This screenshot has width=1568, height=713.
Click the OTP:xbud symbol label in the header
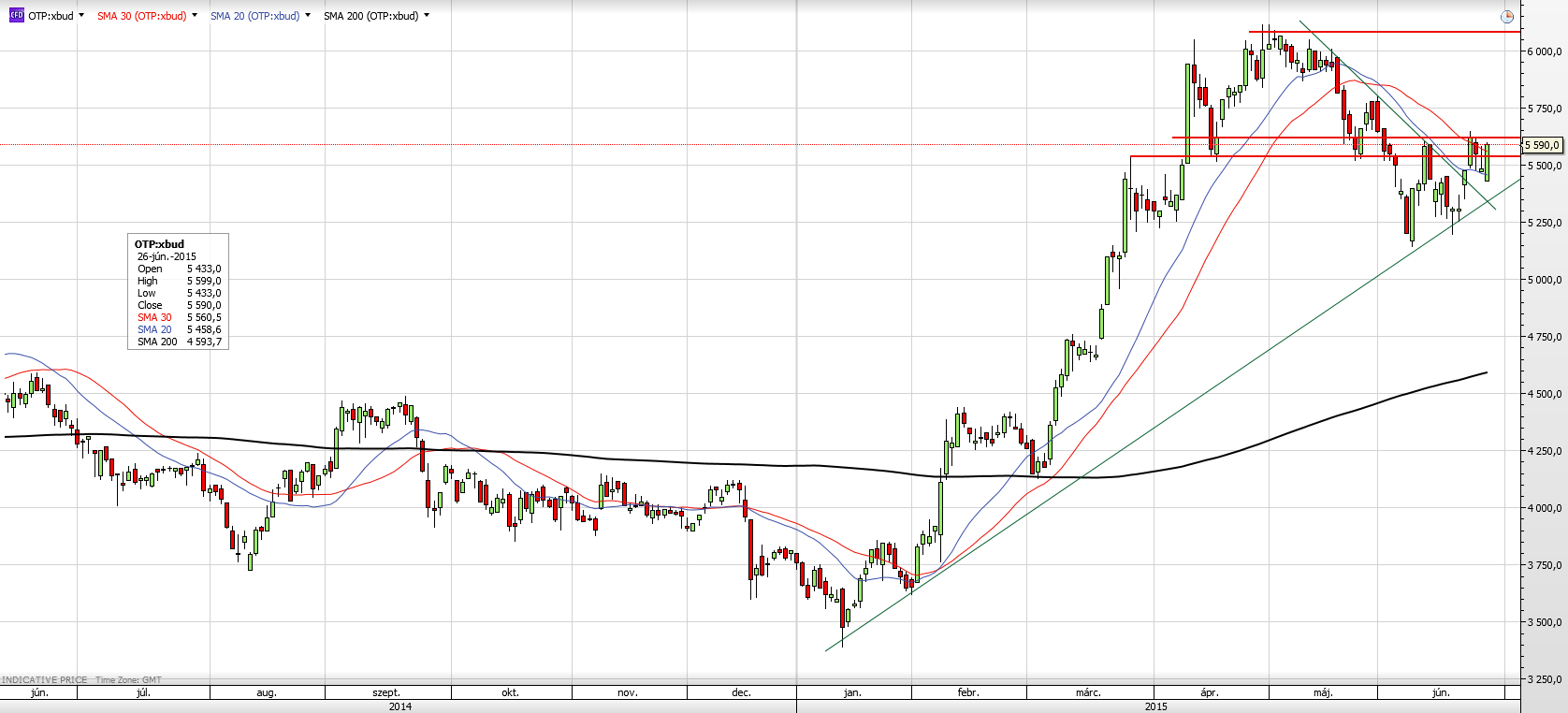pyautogui.click(x=51, y=16)
